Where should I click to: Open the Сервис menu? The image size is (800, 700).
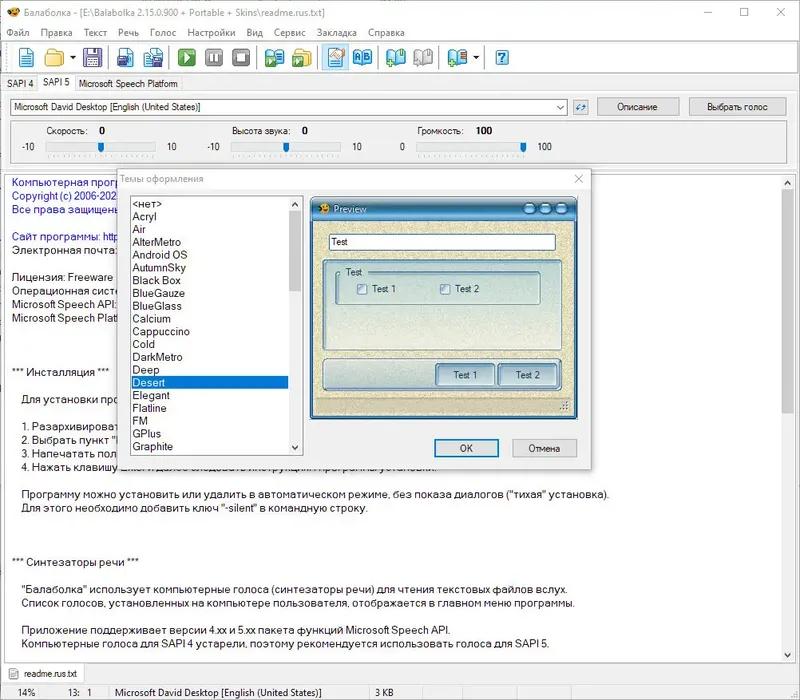point(289,33)
